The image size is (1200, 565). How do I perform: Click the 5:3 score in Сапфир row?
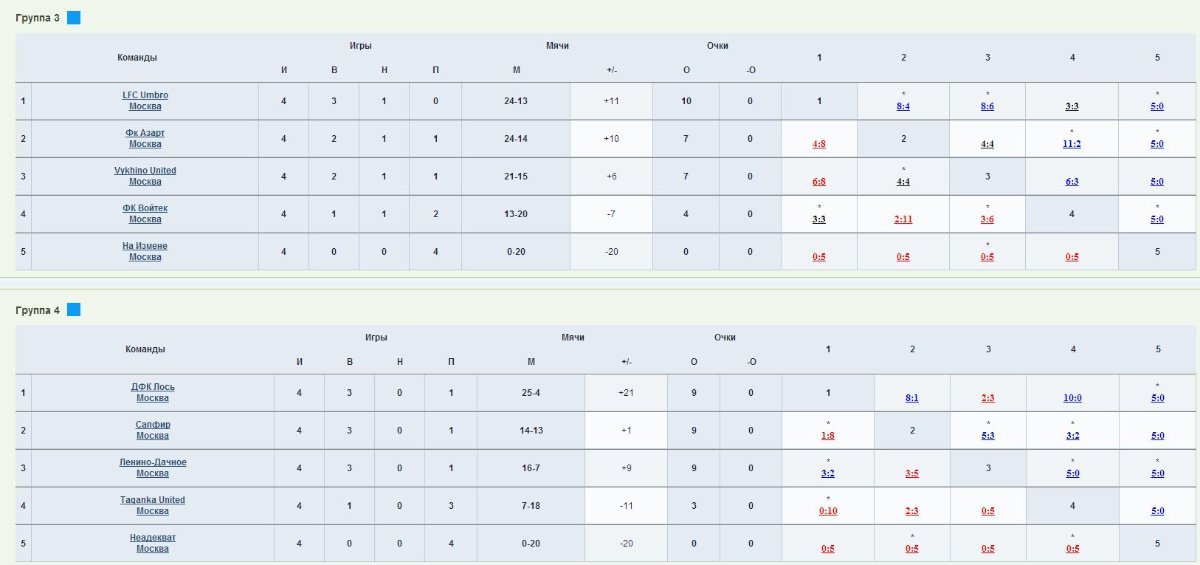988,436
